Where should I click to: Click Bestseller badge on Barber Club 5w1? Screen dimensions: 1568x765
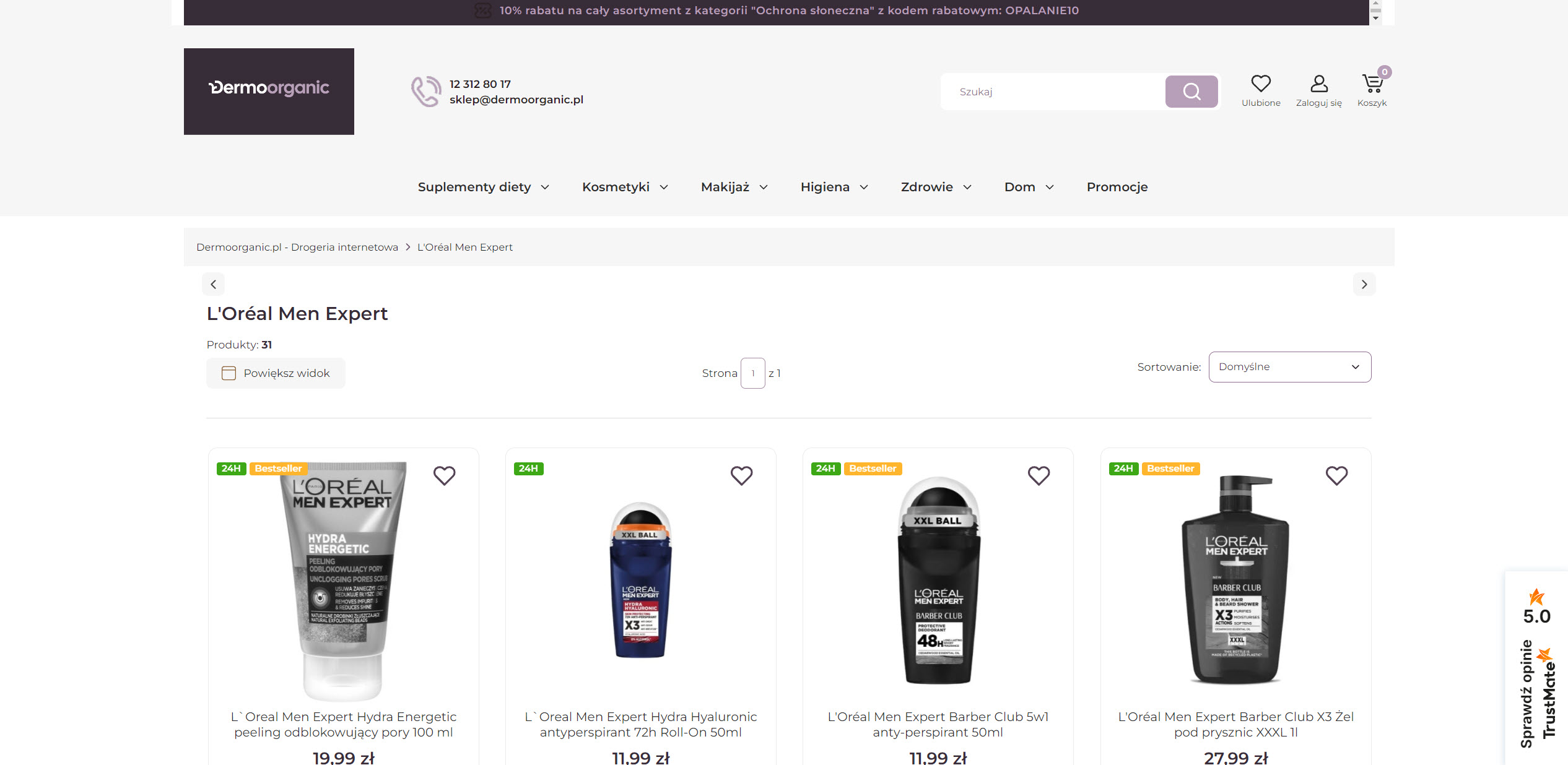click(x=873, y=469)
